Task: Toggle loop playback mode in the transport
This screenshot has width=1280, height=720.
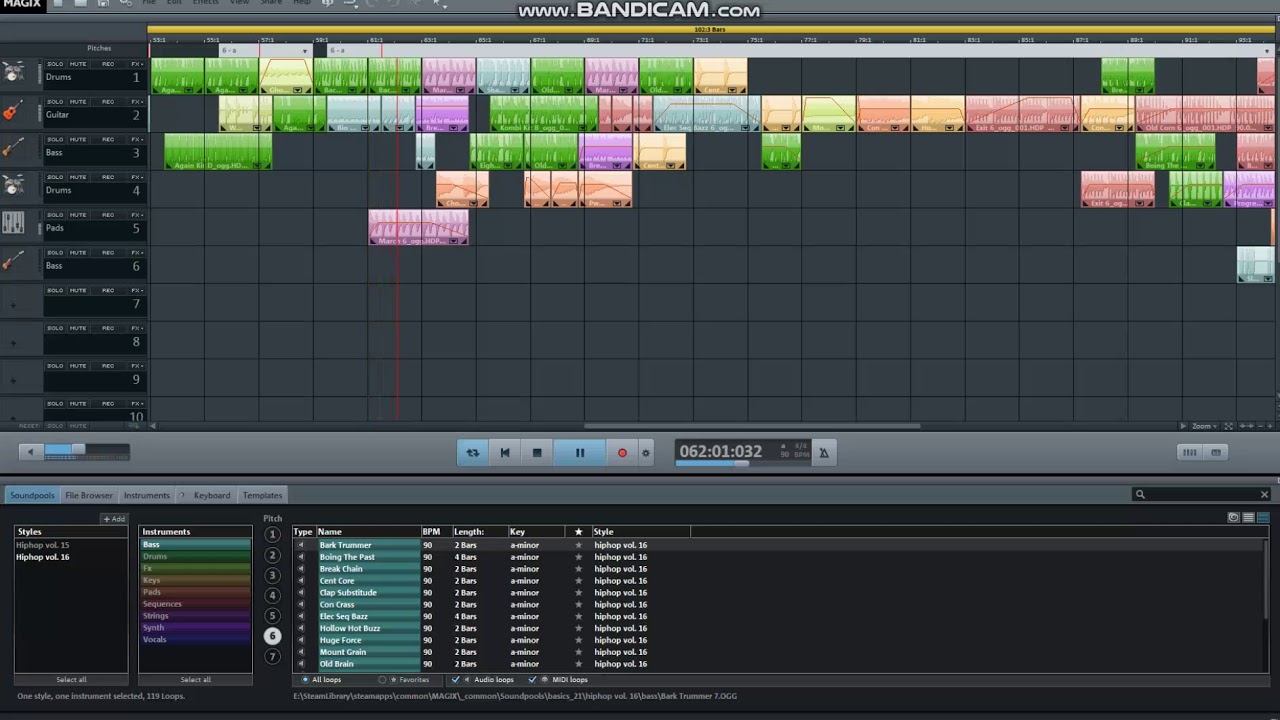Action: coord(472,453)
